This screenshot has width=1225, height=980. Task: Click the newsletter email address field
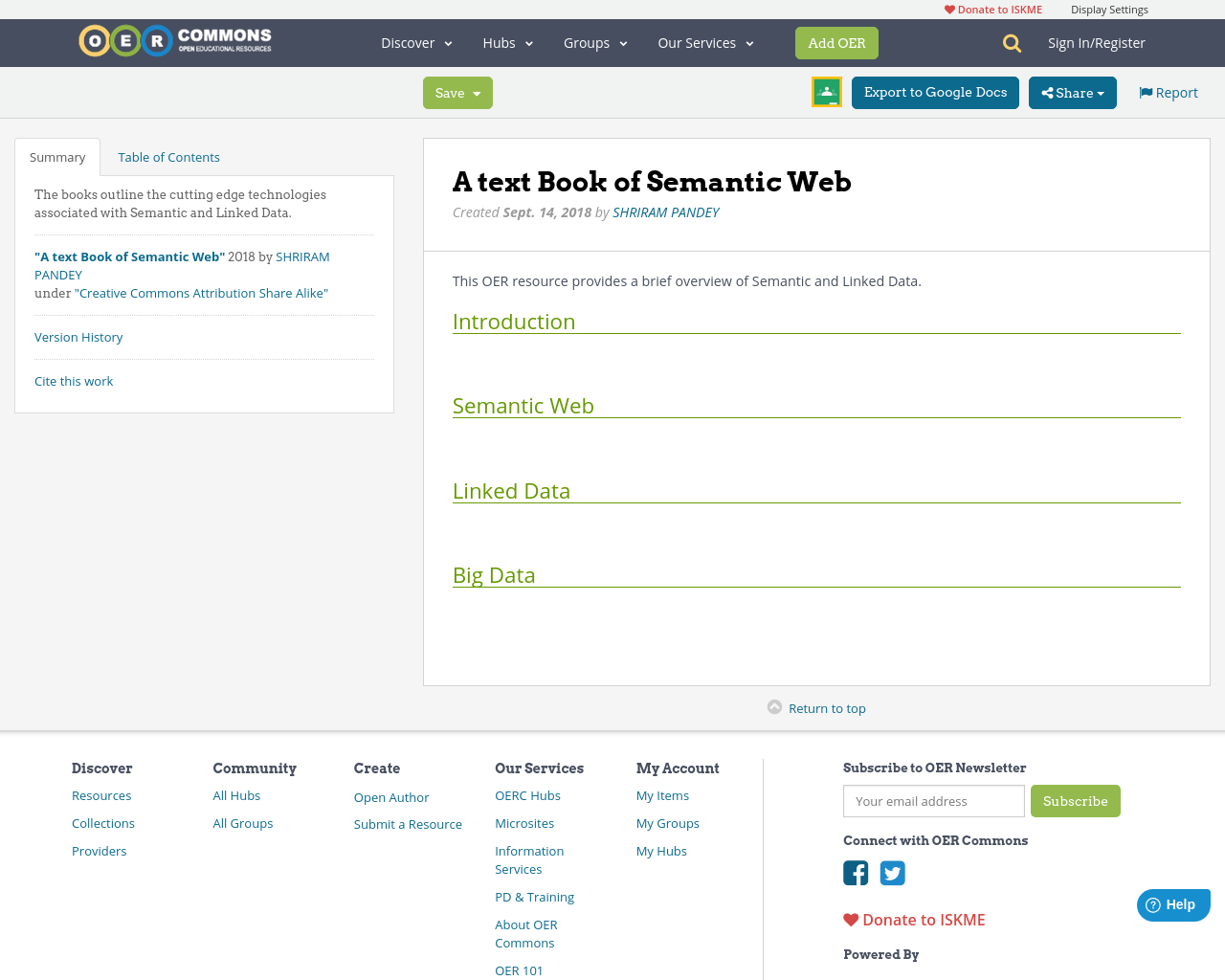pyautogui.click(x=933, y=801)
